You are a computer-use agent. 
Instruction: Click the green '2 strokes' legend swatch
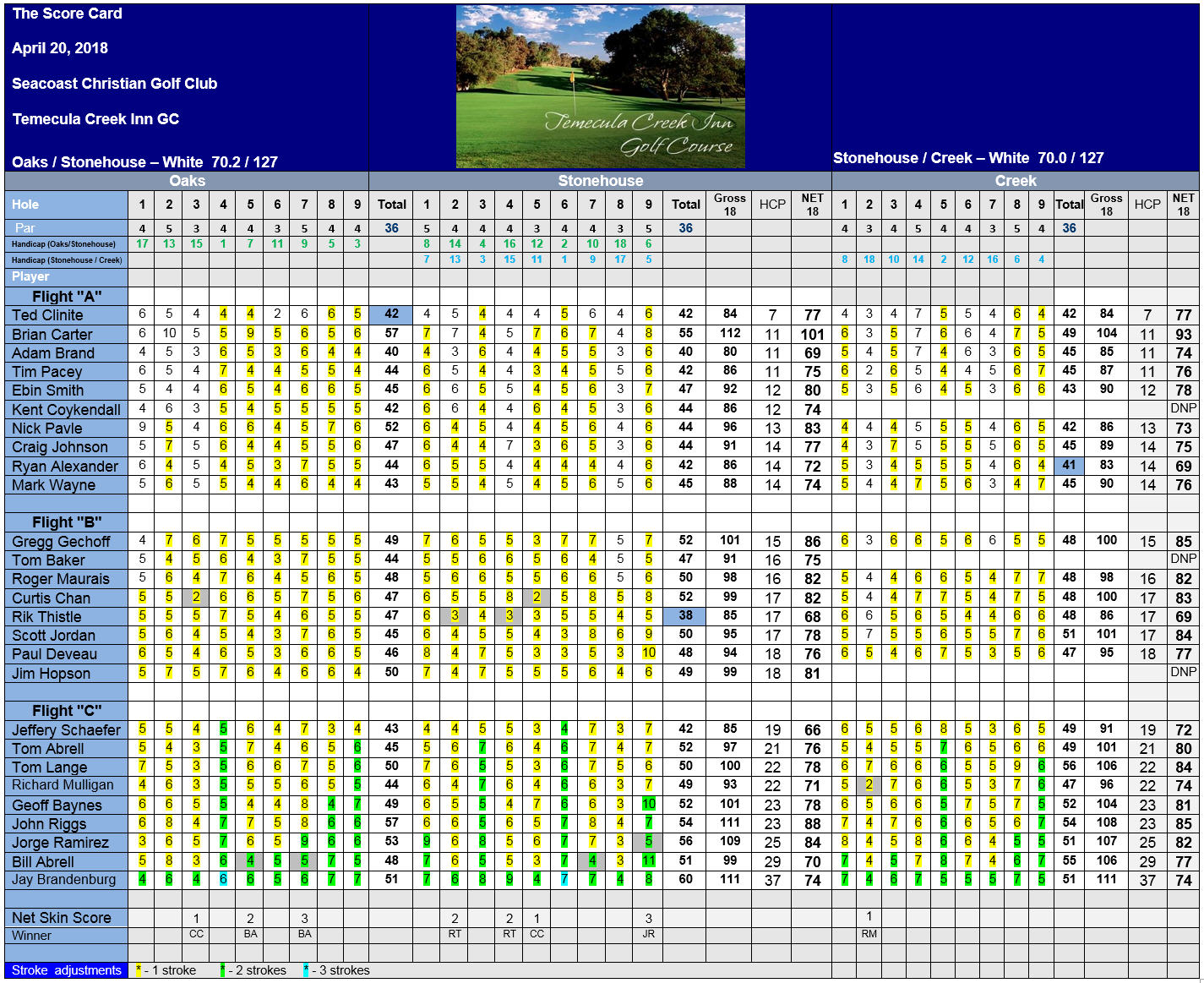tap(222, 970)
